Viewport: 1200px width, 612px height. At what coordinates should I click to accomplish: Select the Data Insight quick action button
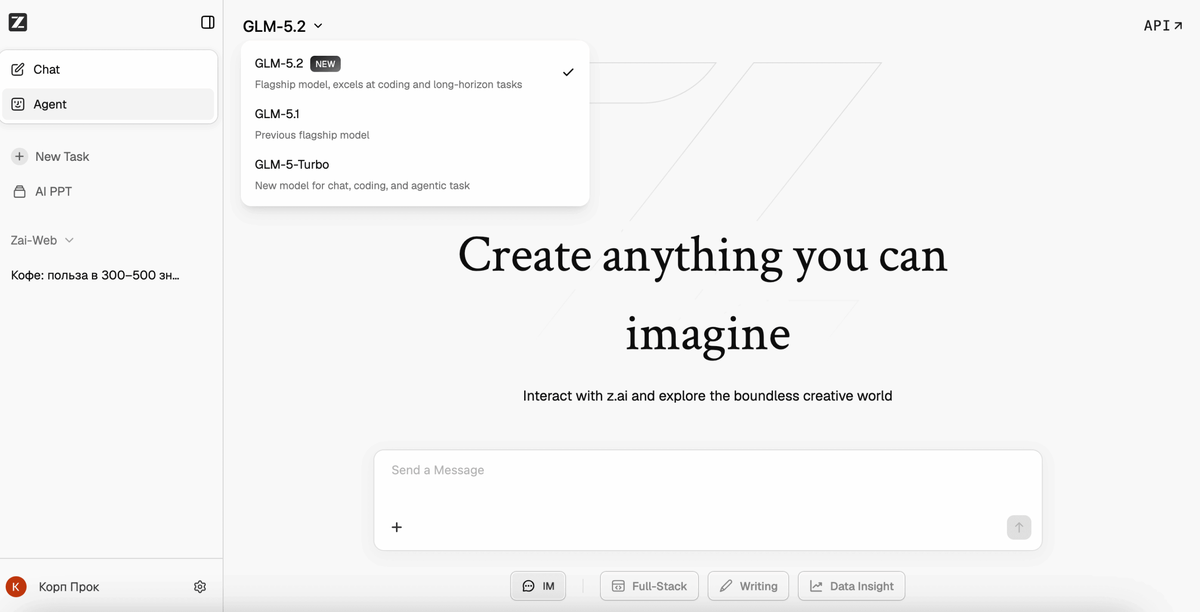[851, 586]
